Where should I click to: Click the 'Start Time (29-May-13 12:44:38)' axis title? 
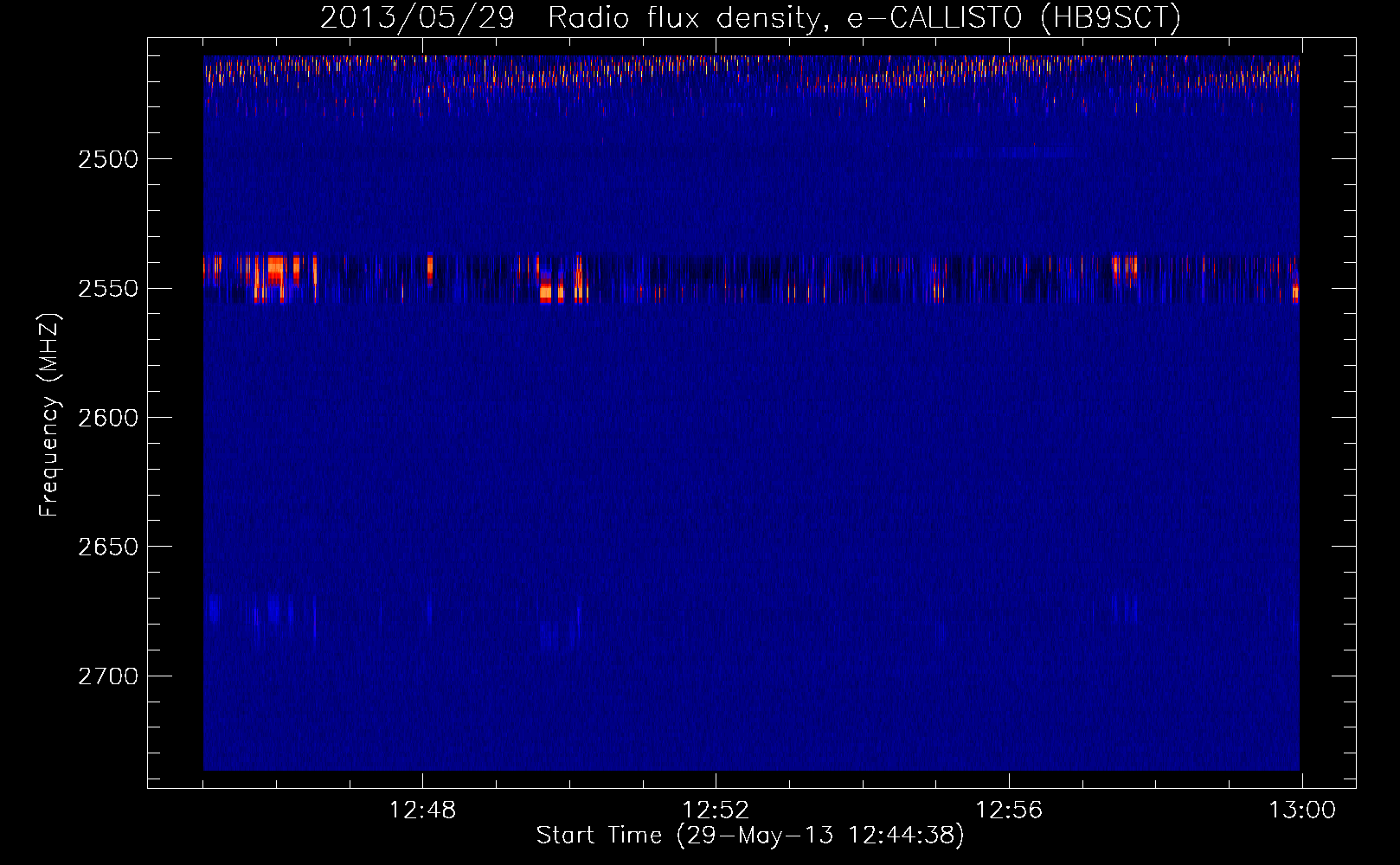(750, 836)
